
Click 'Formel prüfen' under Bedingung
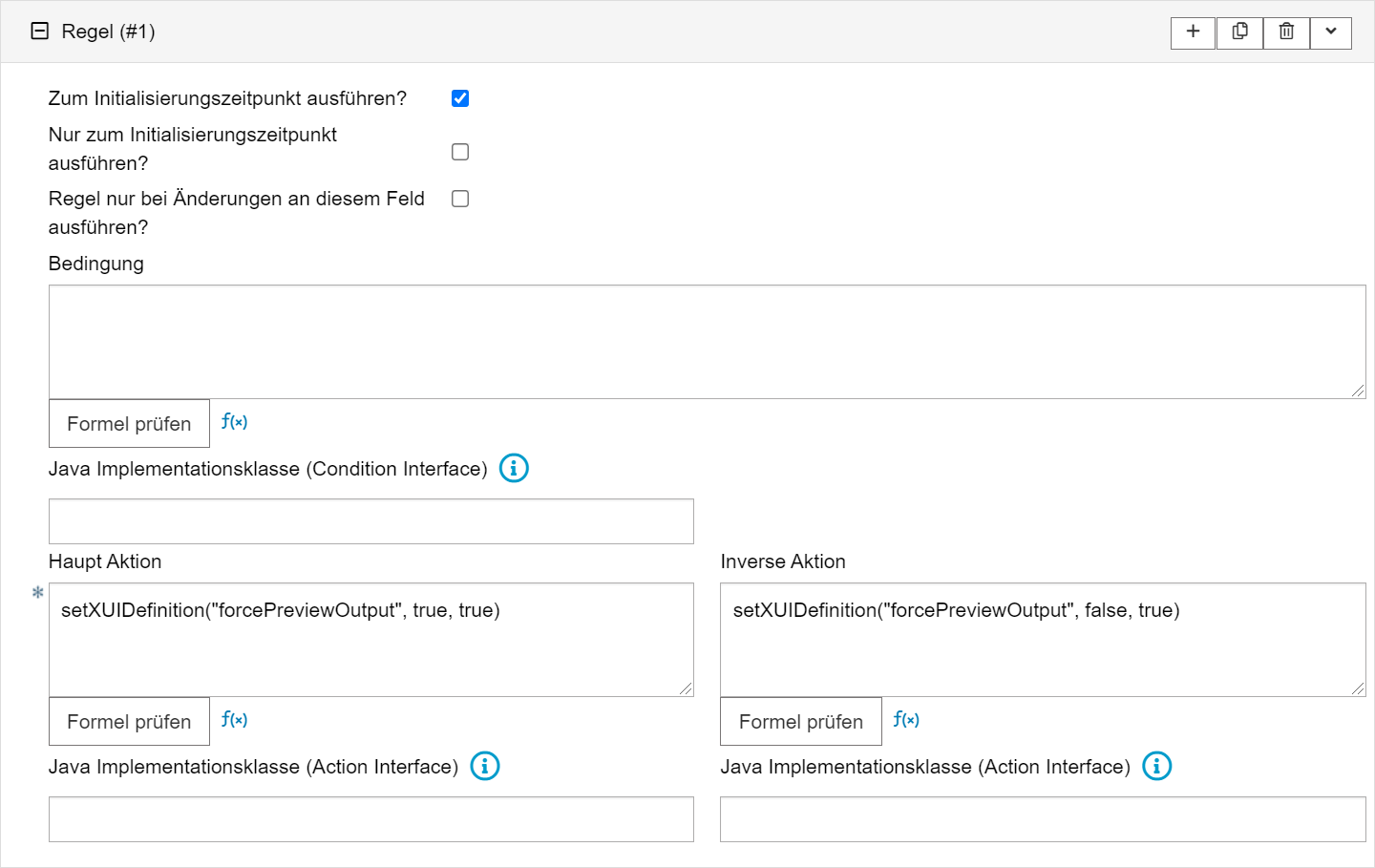pos(129,424)
